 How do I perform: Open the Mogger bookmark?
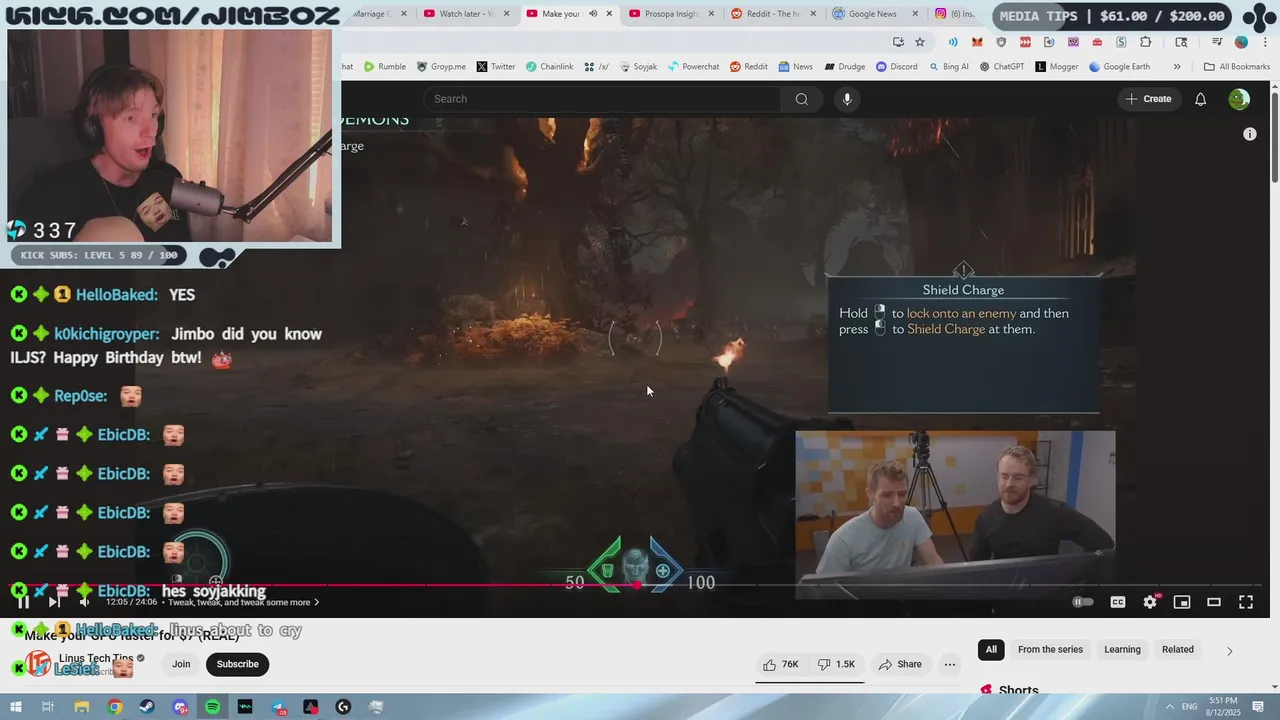click(x=1057, y=67)
